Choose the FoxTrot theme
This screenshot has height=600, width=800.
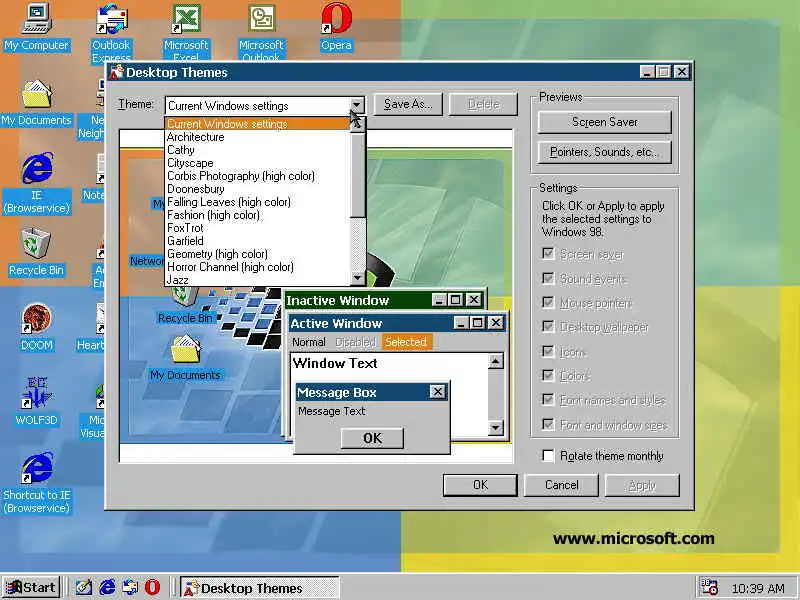(x=258, y=228)
